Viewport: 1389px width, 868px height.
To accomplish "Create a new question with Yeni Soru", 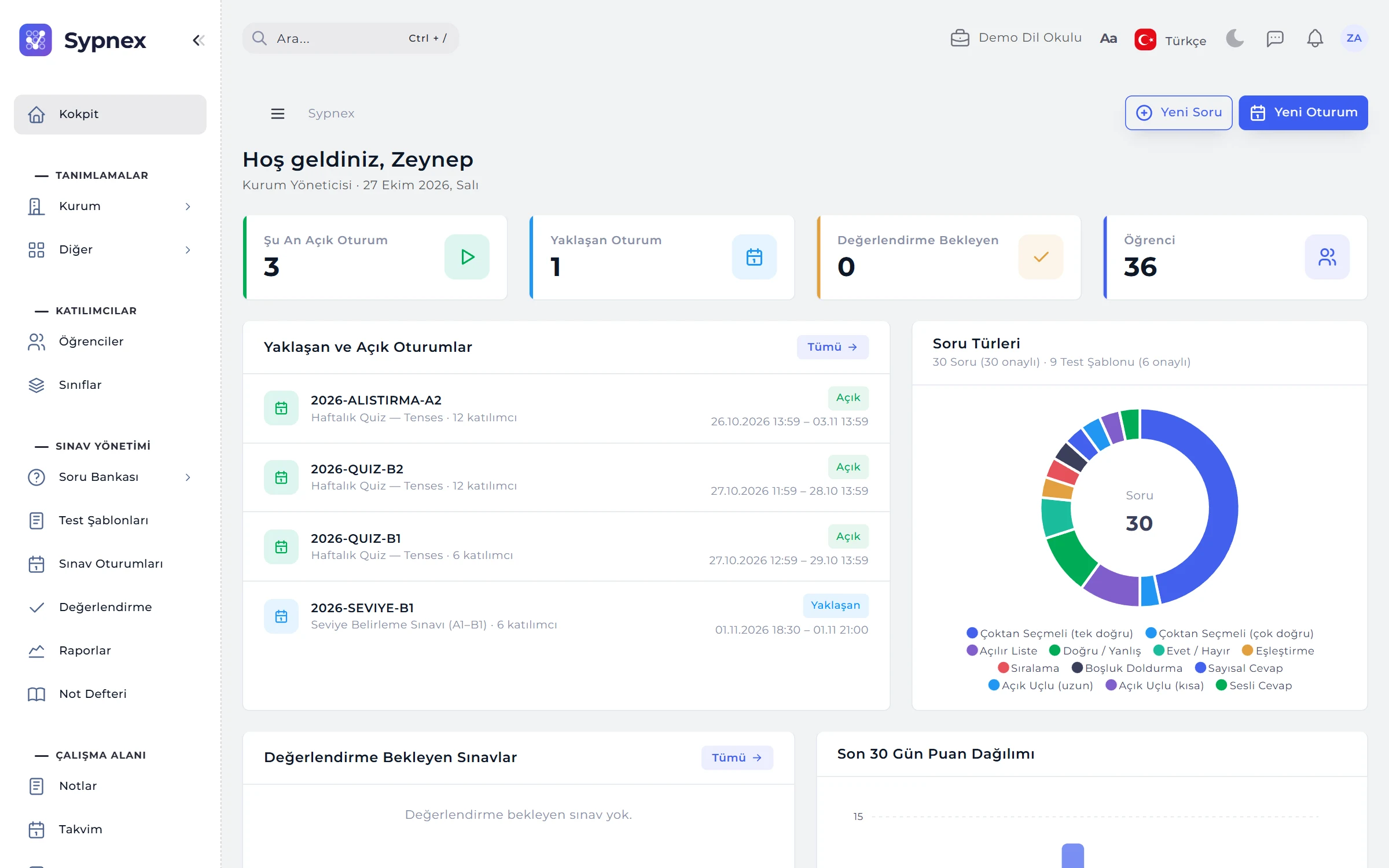I will (1178, 112).
